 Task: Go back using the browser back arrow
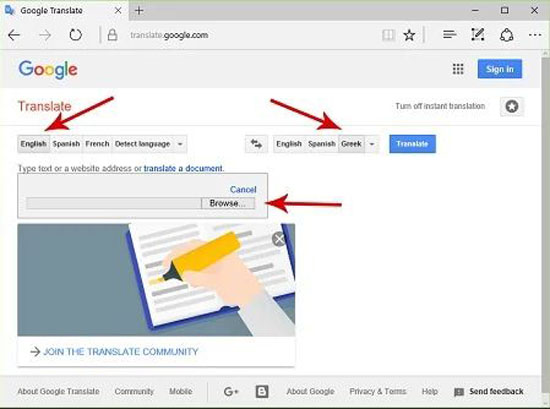pos(14,35)
